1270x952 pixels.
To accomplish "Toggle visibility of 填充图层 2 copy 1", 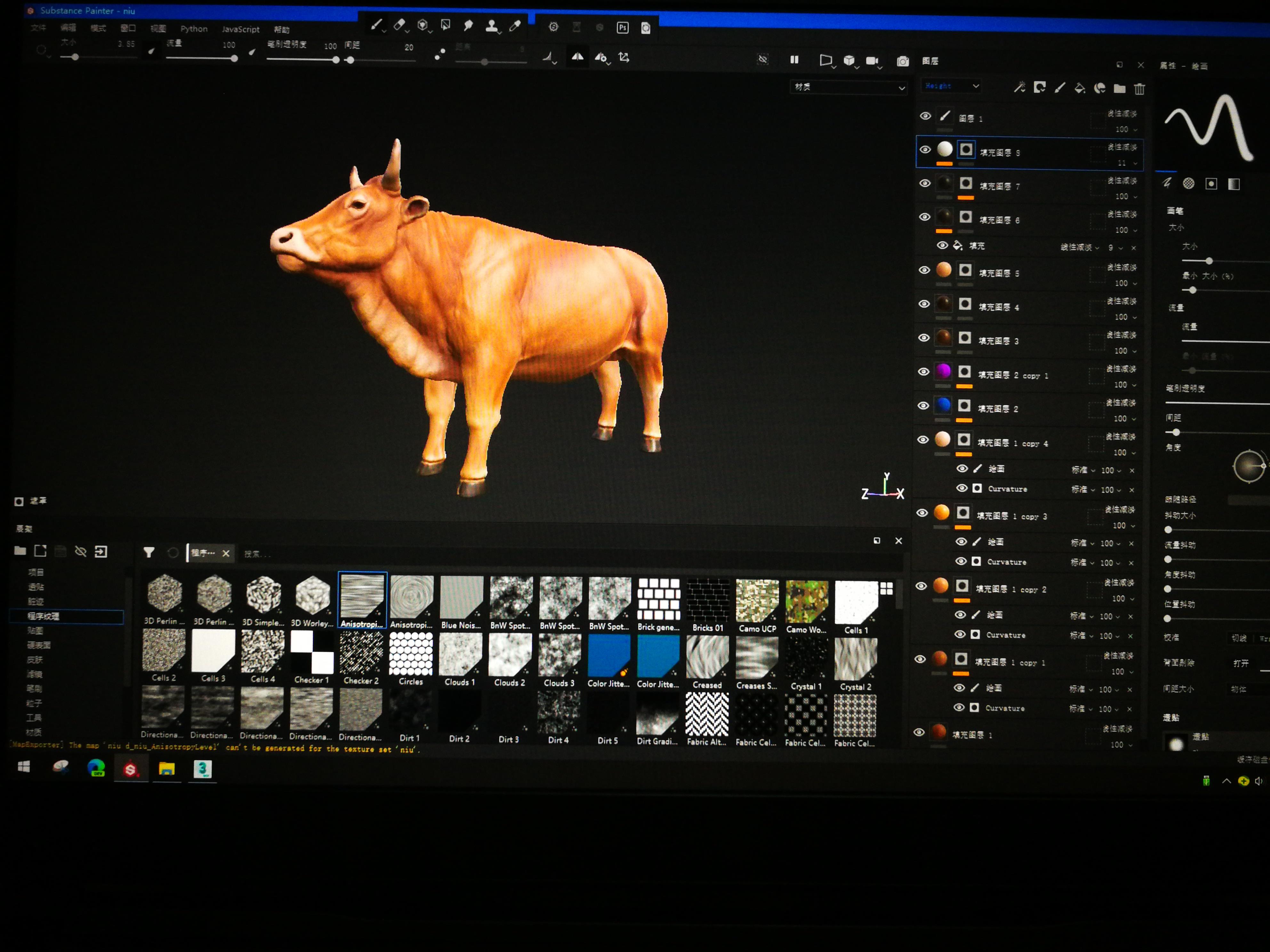I will pos(923,372).
